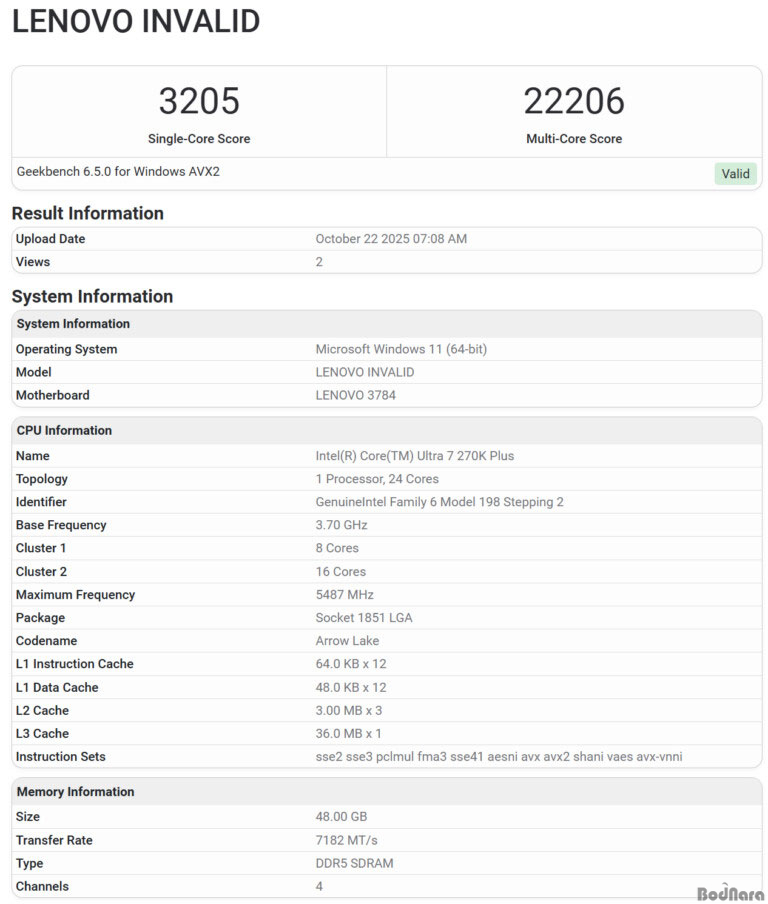The height and width of the screenshot is (904, 768).
Task: Click the BodNara watermark logo
Action: point(729,893)
